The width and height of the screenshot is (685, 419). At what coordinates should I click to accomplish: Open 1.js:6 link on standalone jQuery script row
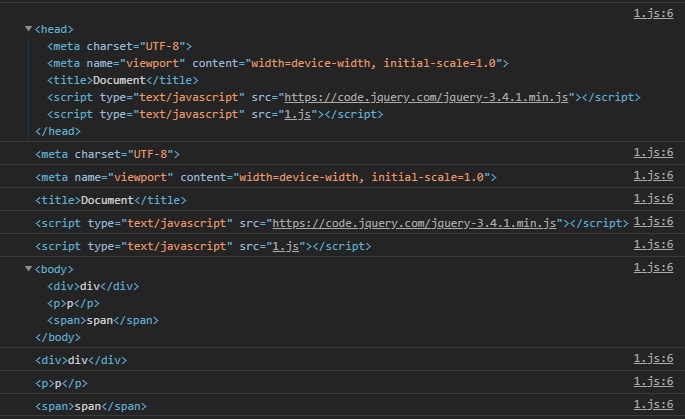click(653, 222)
